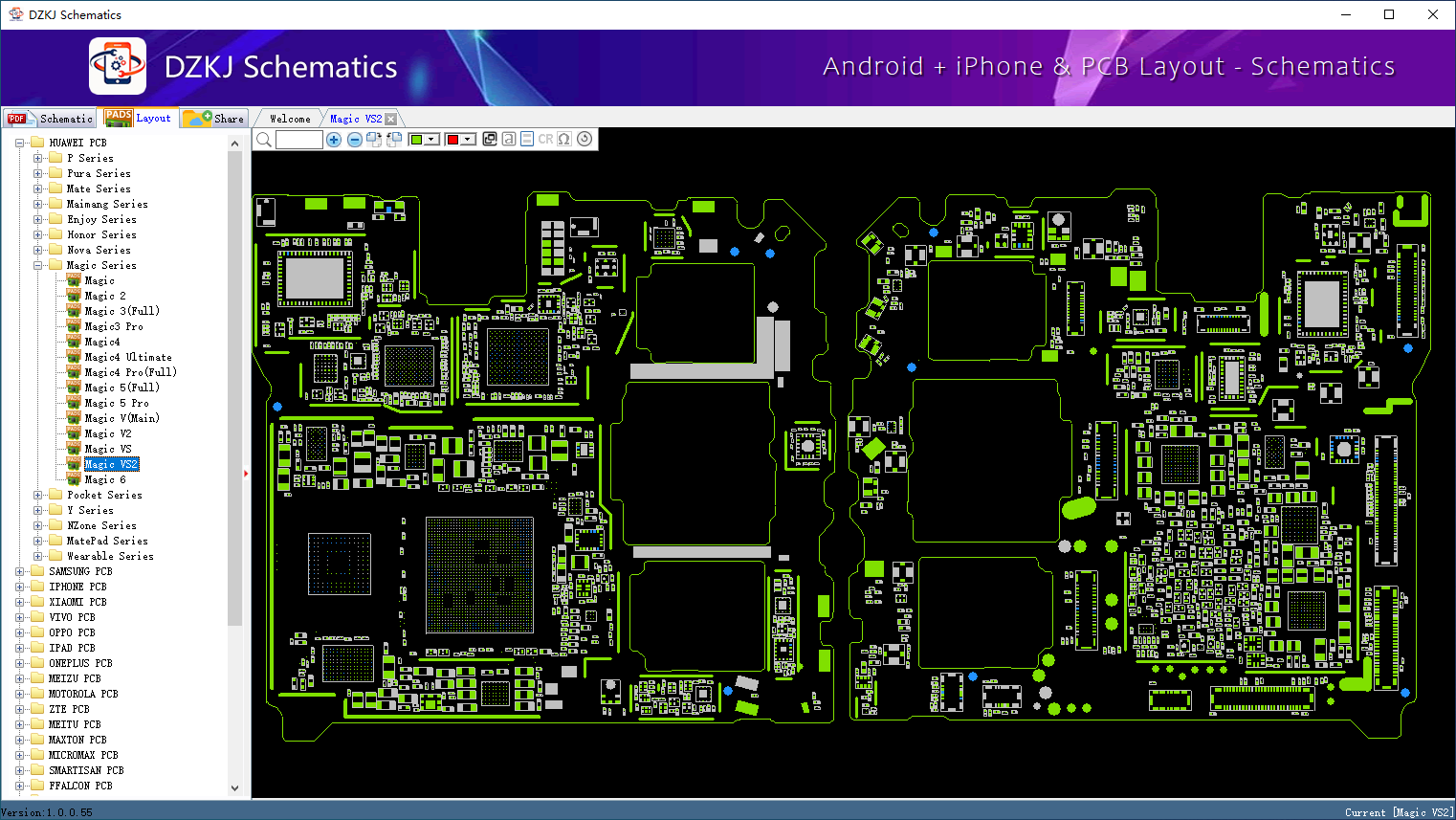Image resolution: width=1456 pixels, height=820 pixels.
Task: Click the PADS icon beside Magic 2
Action: point(74,296)
